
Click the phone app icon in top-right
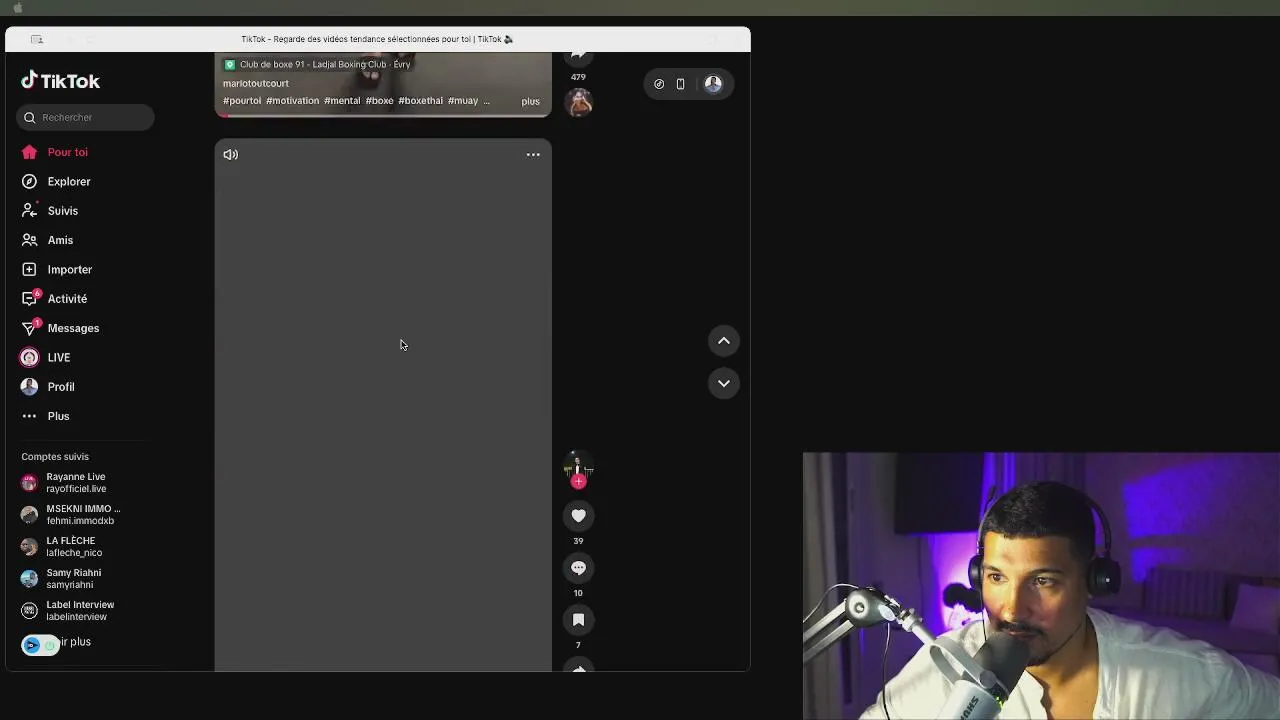click(680, 84)
